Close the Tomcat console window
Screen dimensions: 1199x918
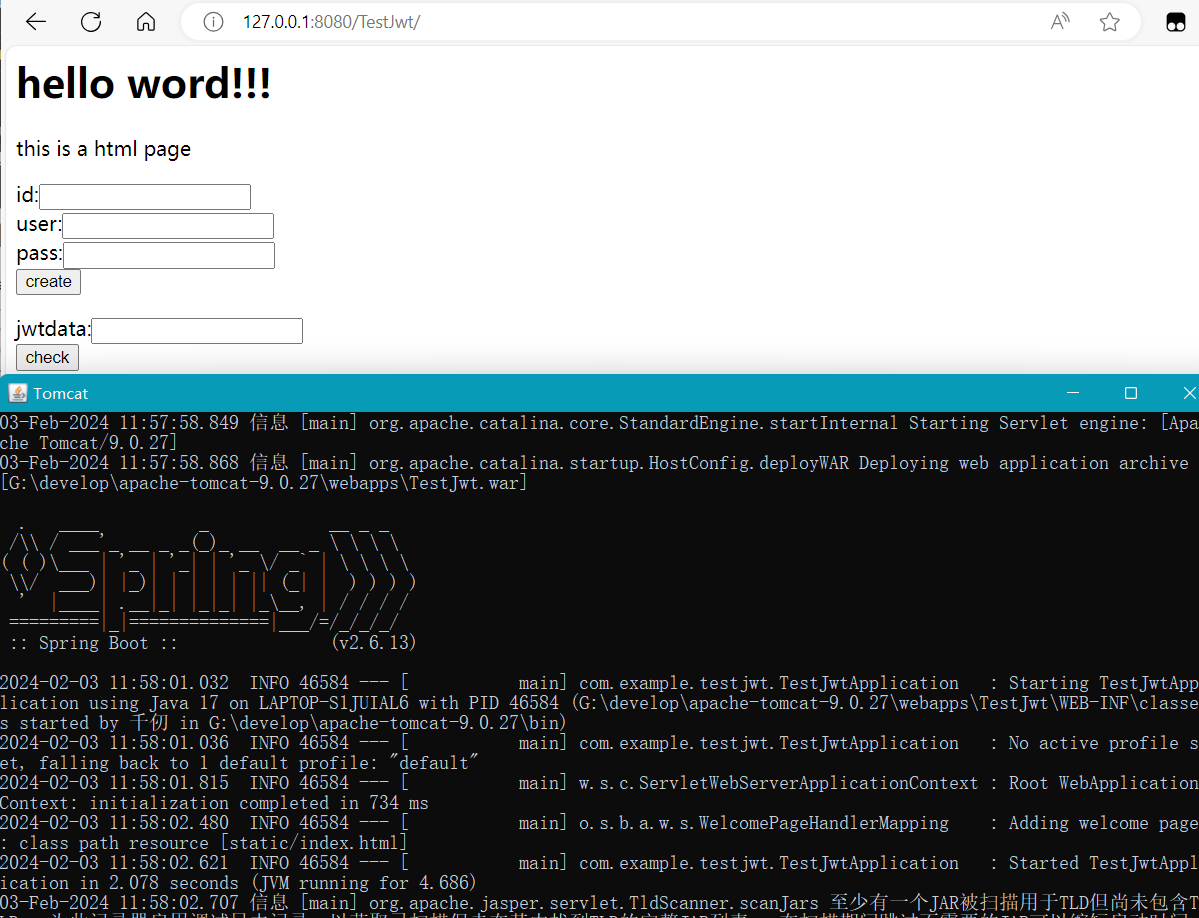coord(1188,393)
